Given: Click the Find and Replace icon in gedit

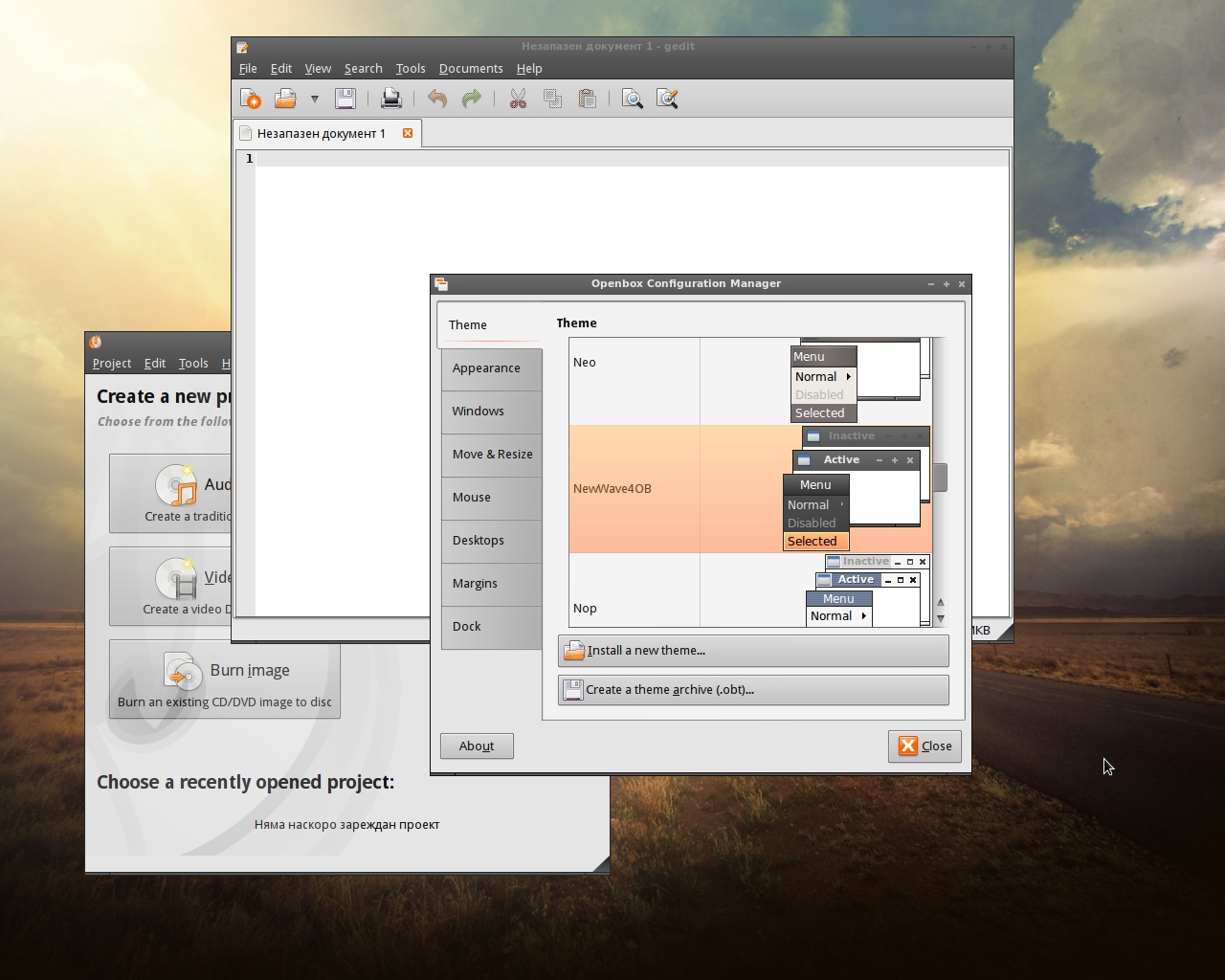Looking at the screenshot, I should coord(667,99).
